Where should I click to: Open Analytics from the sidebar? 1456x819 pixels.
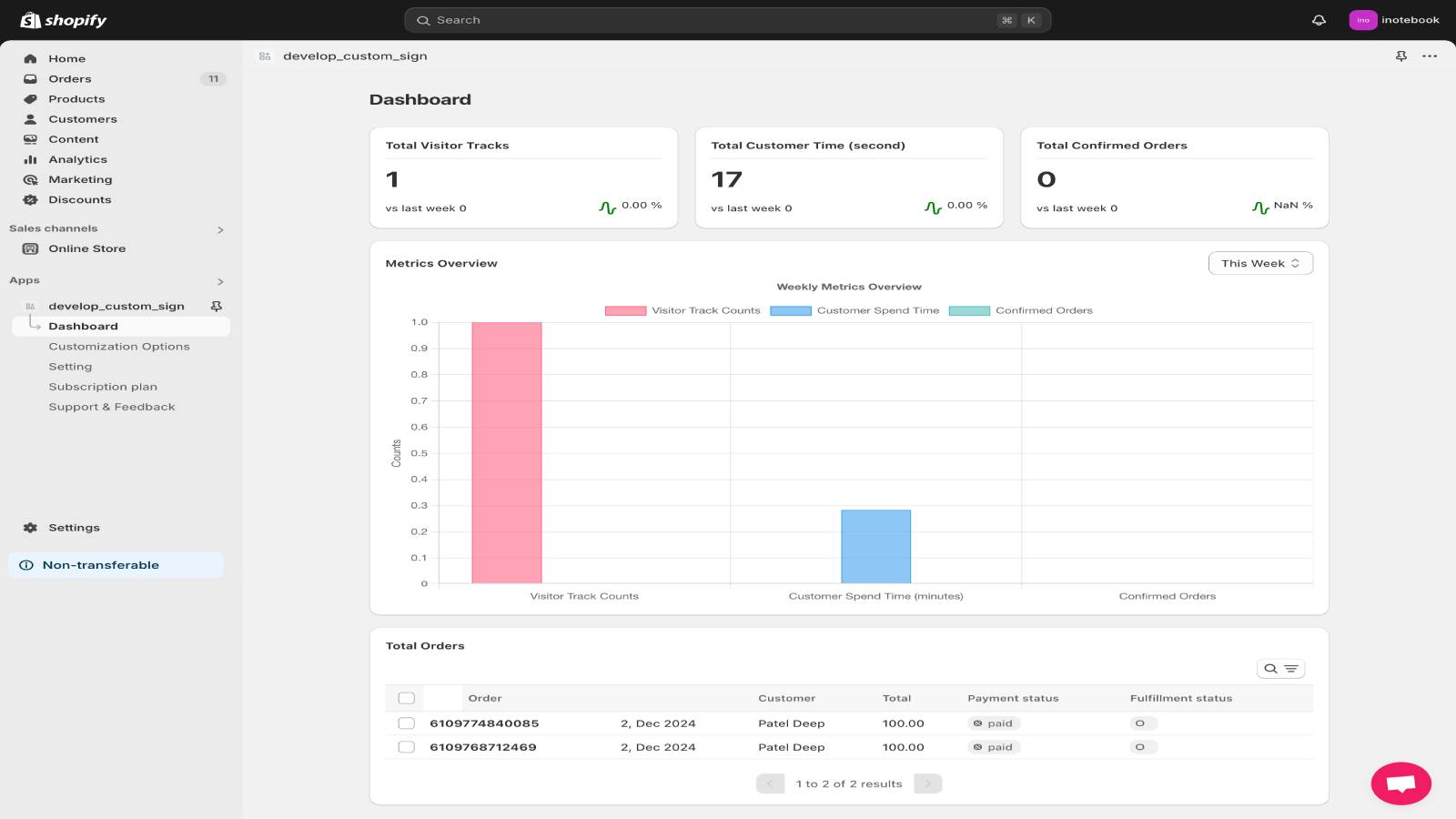[77, 159]
